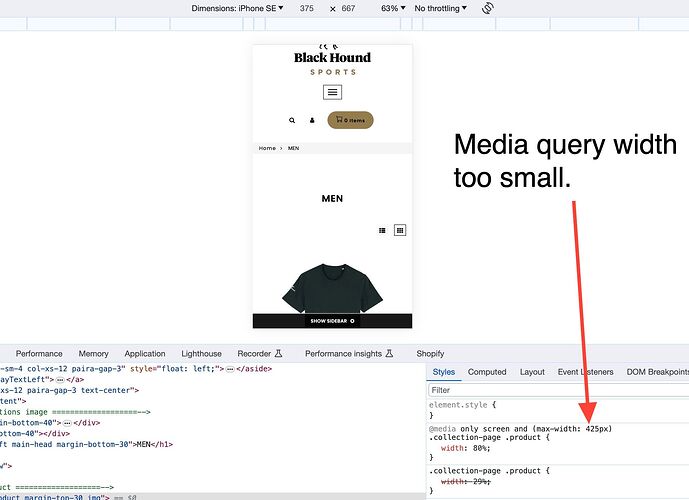This screenshot has height=500, width=689.
Task: Open the Dimensions iPhone SE dropdown
Action: point(237,8)
